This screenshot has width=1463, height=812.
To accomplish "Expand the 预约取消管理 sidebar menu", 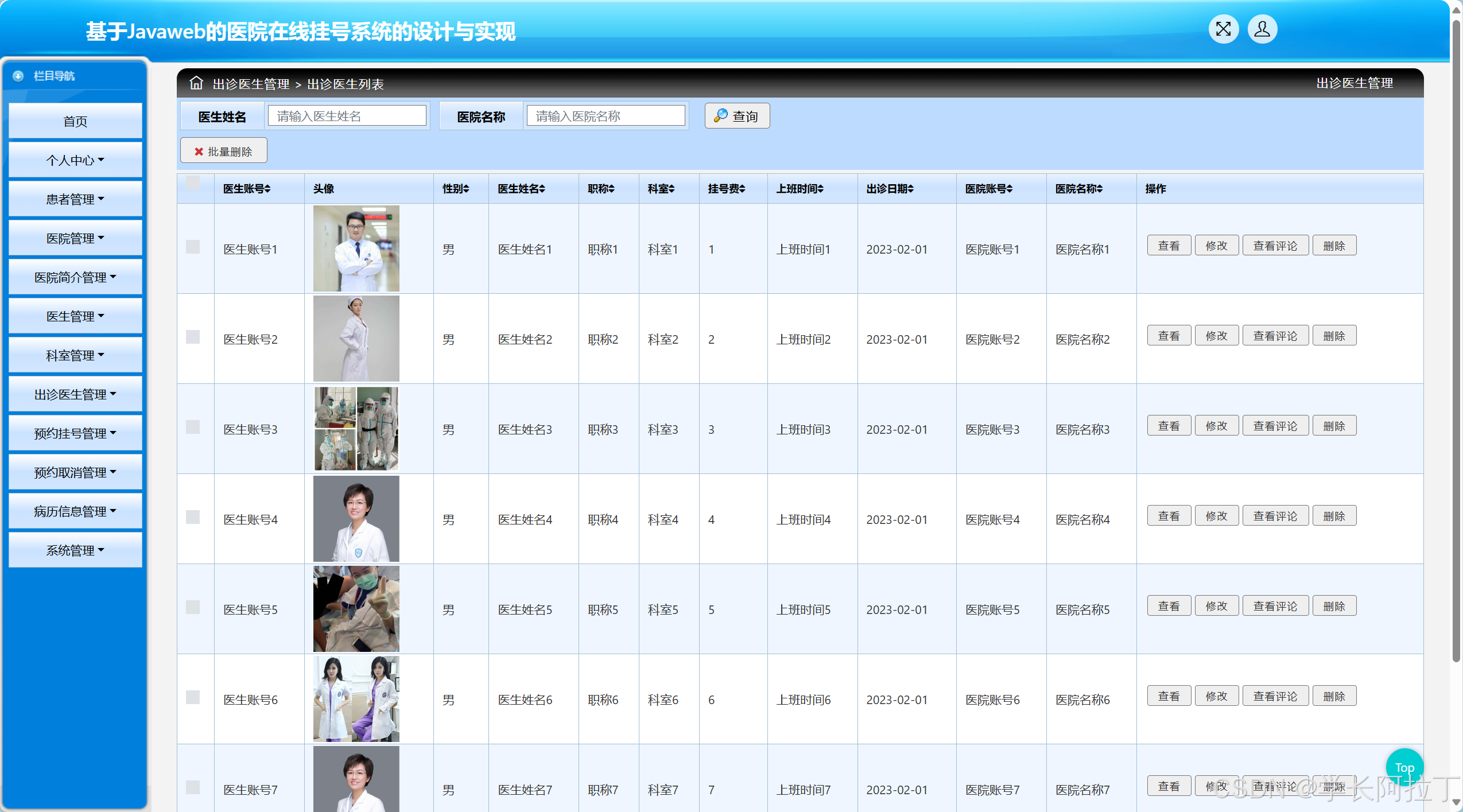I will point(75,472).
